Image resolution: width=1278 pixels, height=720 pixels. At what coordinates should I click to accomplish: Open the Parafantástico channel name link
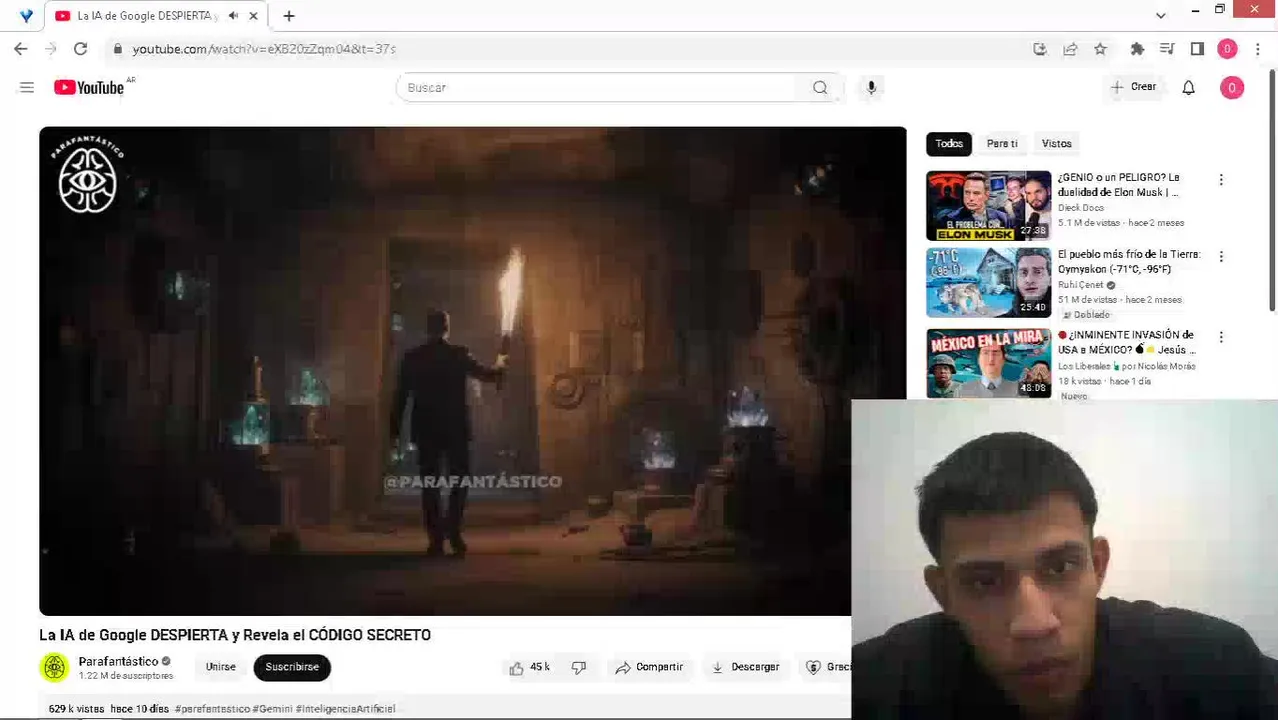click(118, 661)
